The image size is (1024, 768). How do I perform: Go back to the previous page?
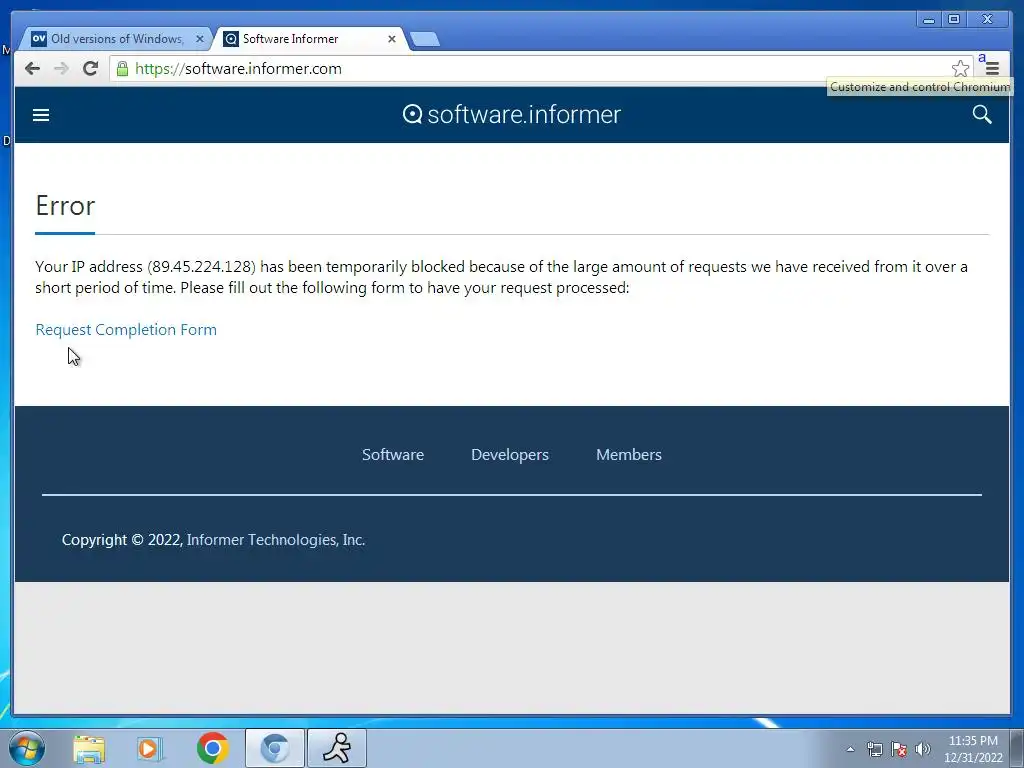tap(32, 69)
